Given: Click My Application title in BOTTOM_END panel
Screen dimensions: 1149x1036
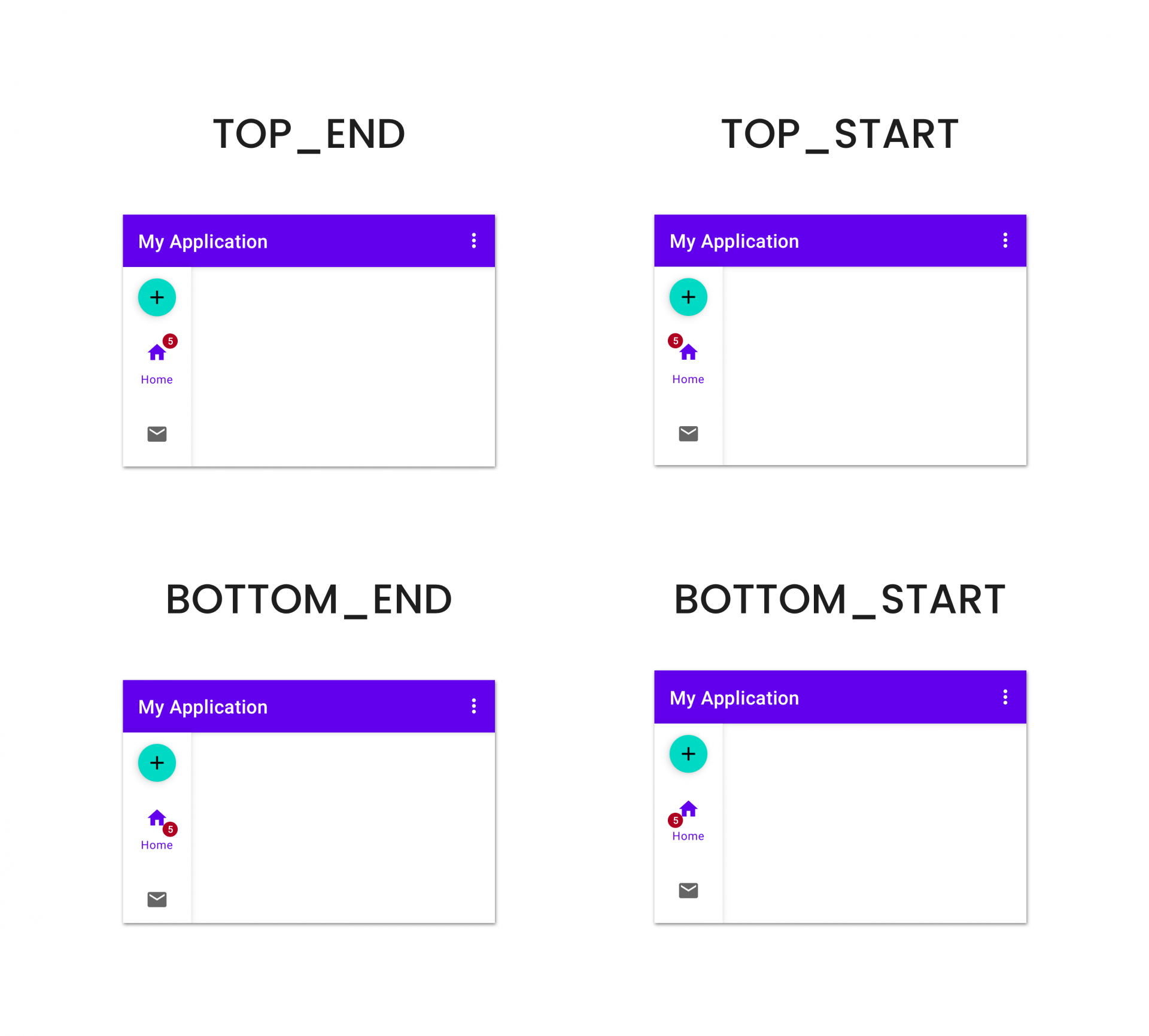Looking at the screenshot, I should [x=203, y=707].
